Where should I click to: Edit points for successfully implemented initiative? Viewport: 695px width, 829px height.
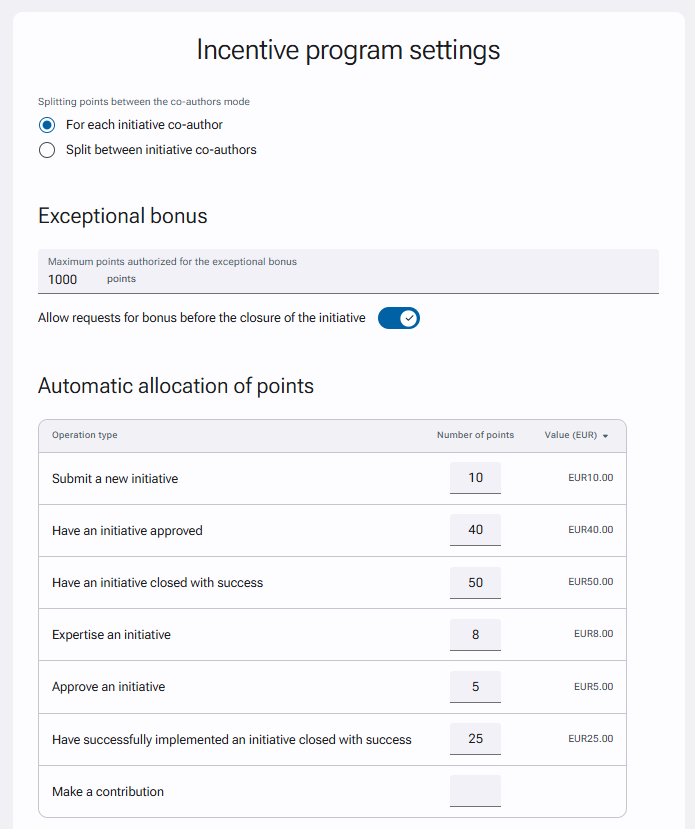point(475,739)
